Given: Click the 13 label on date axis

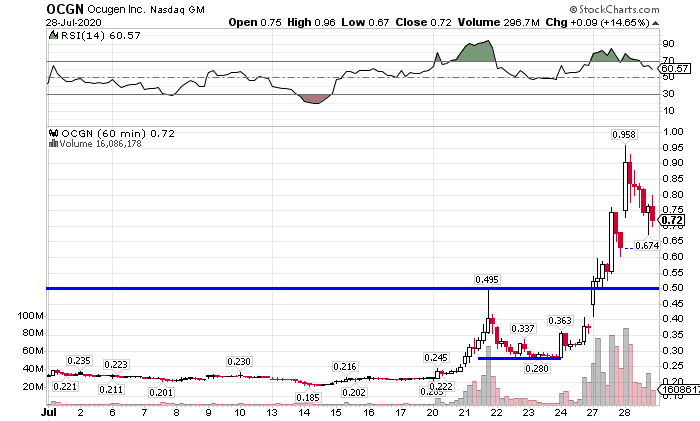Looking at the screenshot, I should click(x=272, y=412).
